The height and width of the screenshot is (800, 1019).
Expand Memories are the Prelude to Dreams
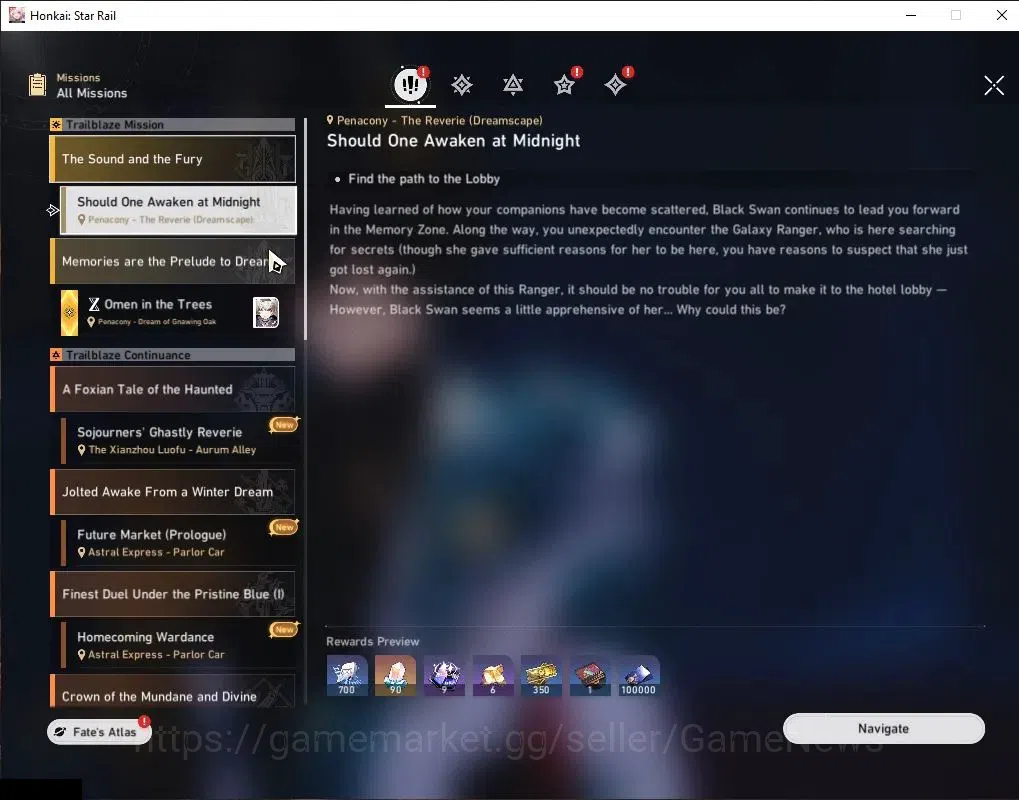[173, 261]
